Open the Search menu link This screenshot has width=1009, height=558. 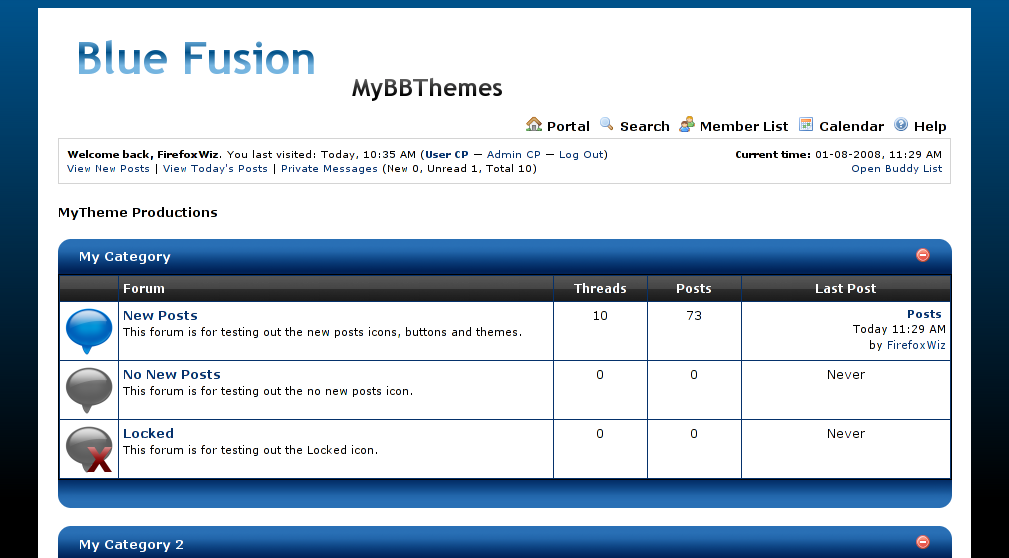coord(645,126)
